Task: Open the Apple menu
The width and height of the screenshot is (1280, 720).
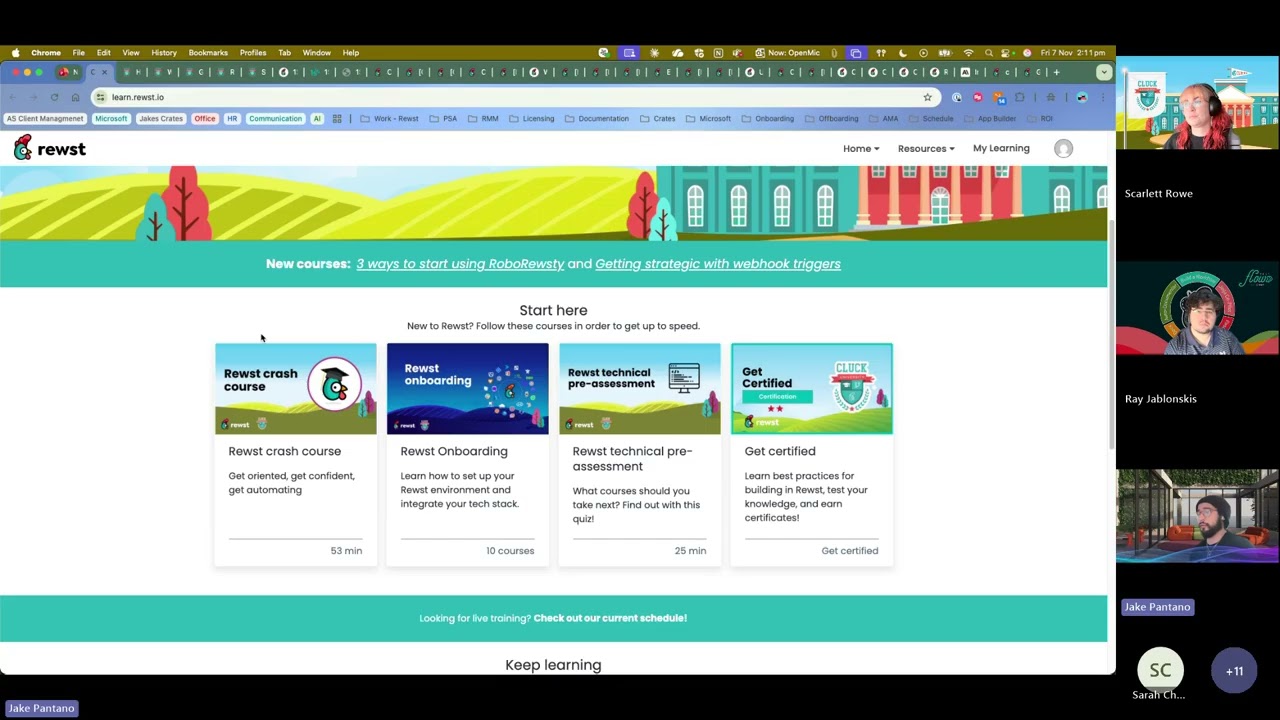Action: tap(15, 52)
